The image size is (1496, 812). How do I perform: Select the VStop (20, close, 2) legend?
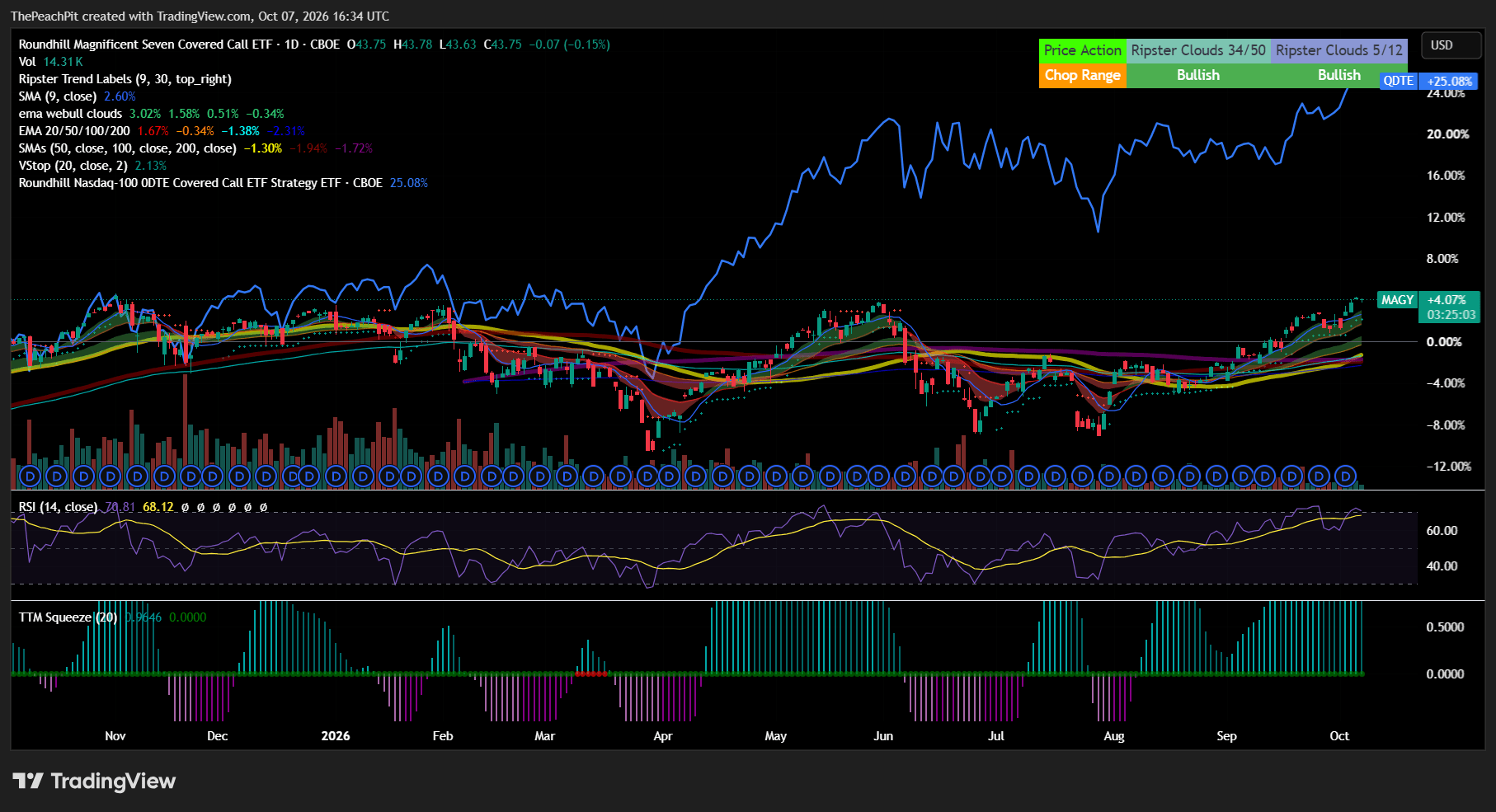coord(92,166)
